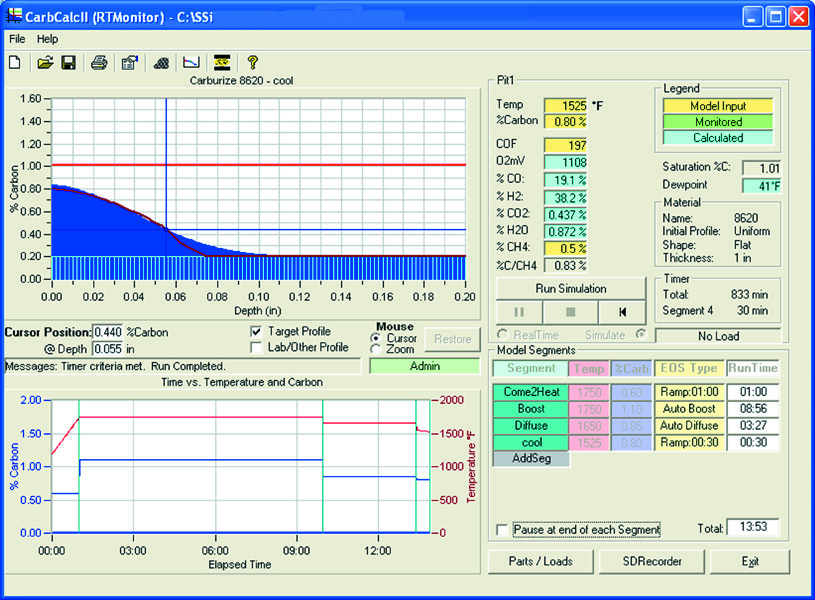Reset simulation with the rewind-to-start button
The width and height of the screenshot is (815, 600).
point(622,312)
